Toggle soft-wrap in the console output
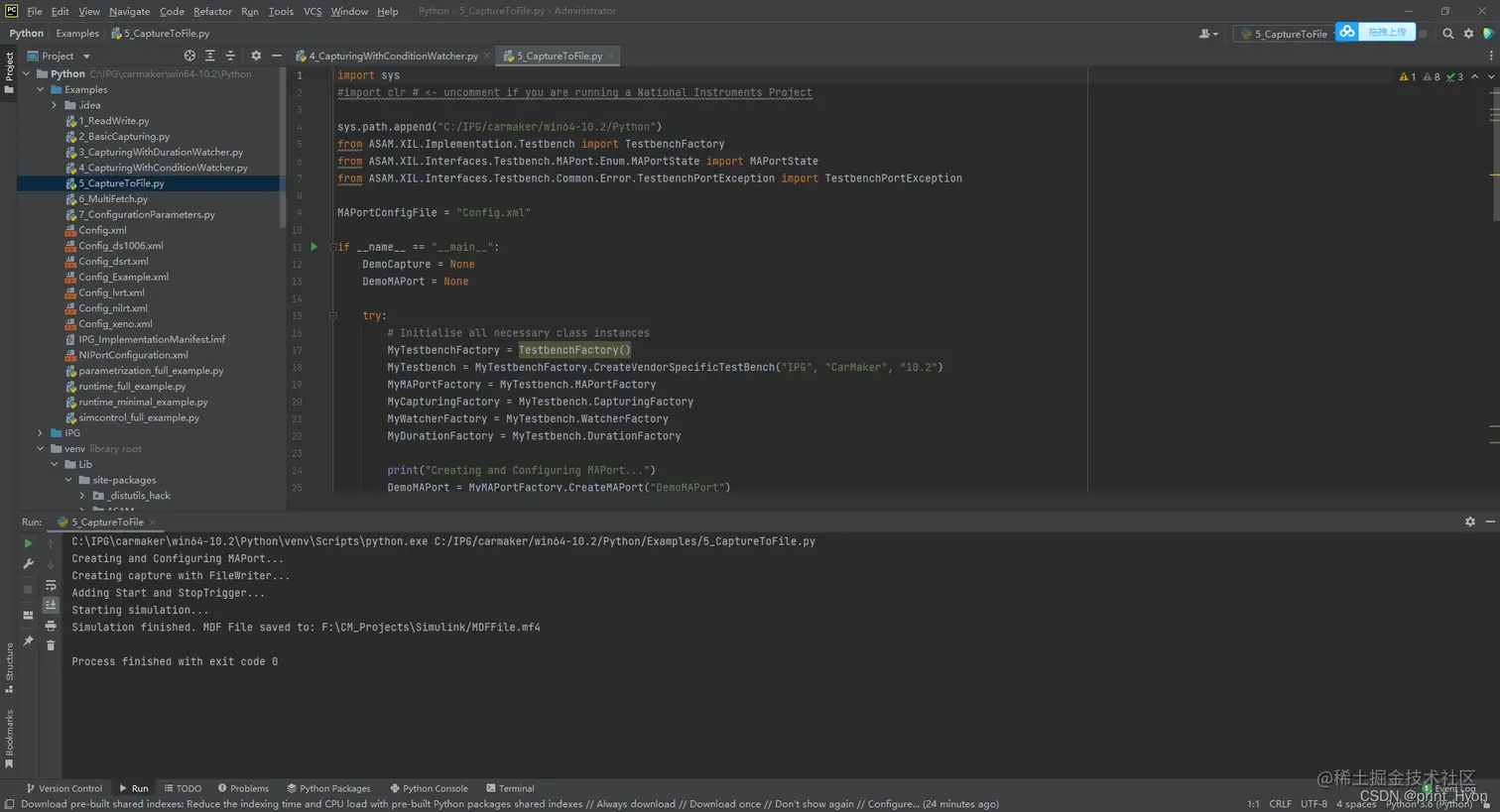 pyautogui.click(x=51, y=585)
